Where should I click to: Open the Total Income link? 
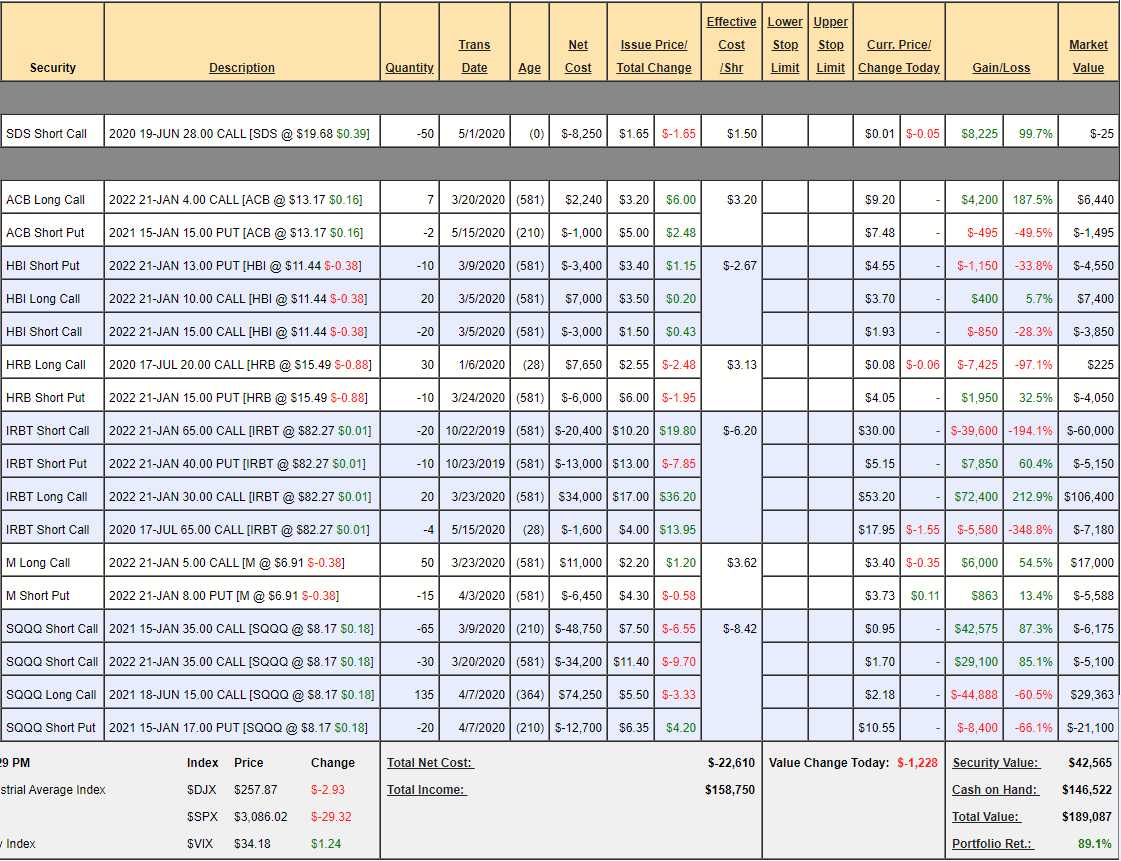(x=426, y=790)
